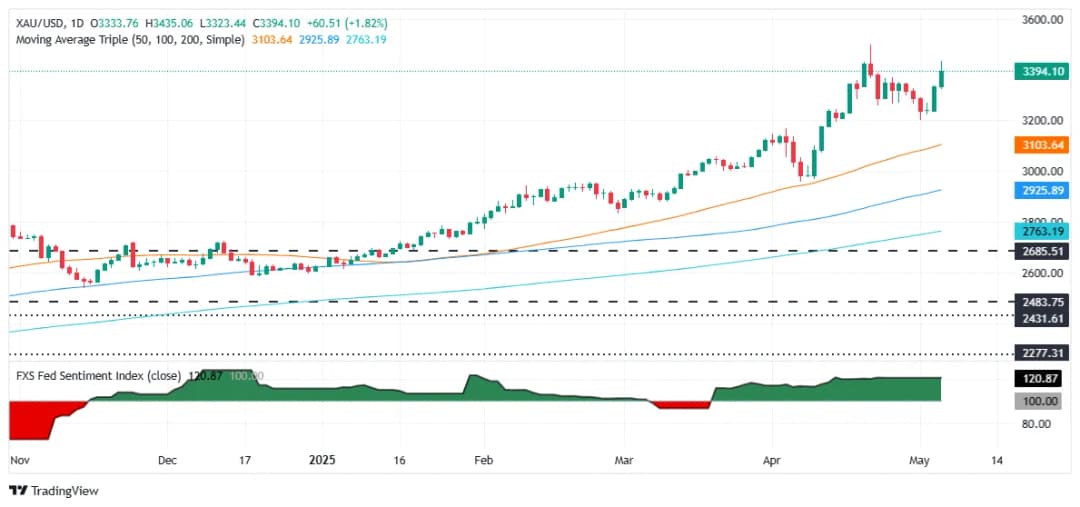The height and width of the screenshot is (507, 1080).
Task: Click the blue 2925.89 price axis tag
Action: coord(1039,189)
